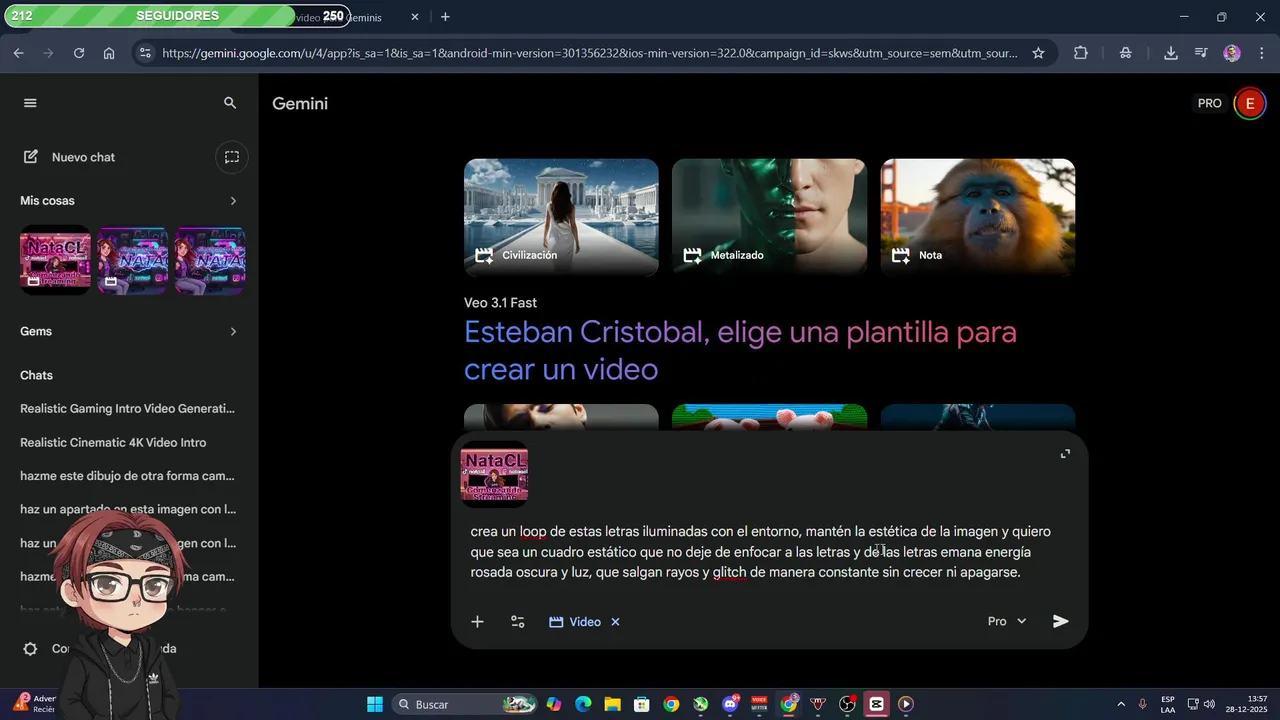Click the ESP LAA language indicator
This screenshot has width=1280, height=720.
(x=1168, y=704)
